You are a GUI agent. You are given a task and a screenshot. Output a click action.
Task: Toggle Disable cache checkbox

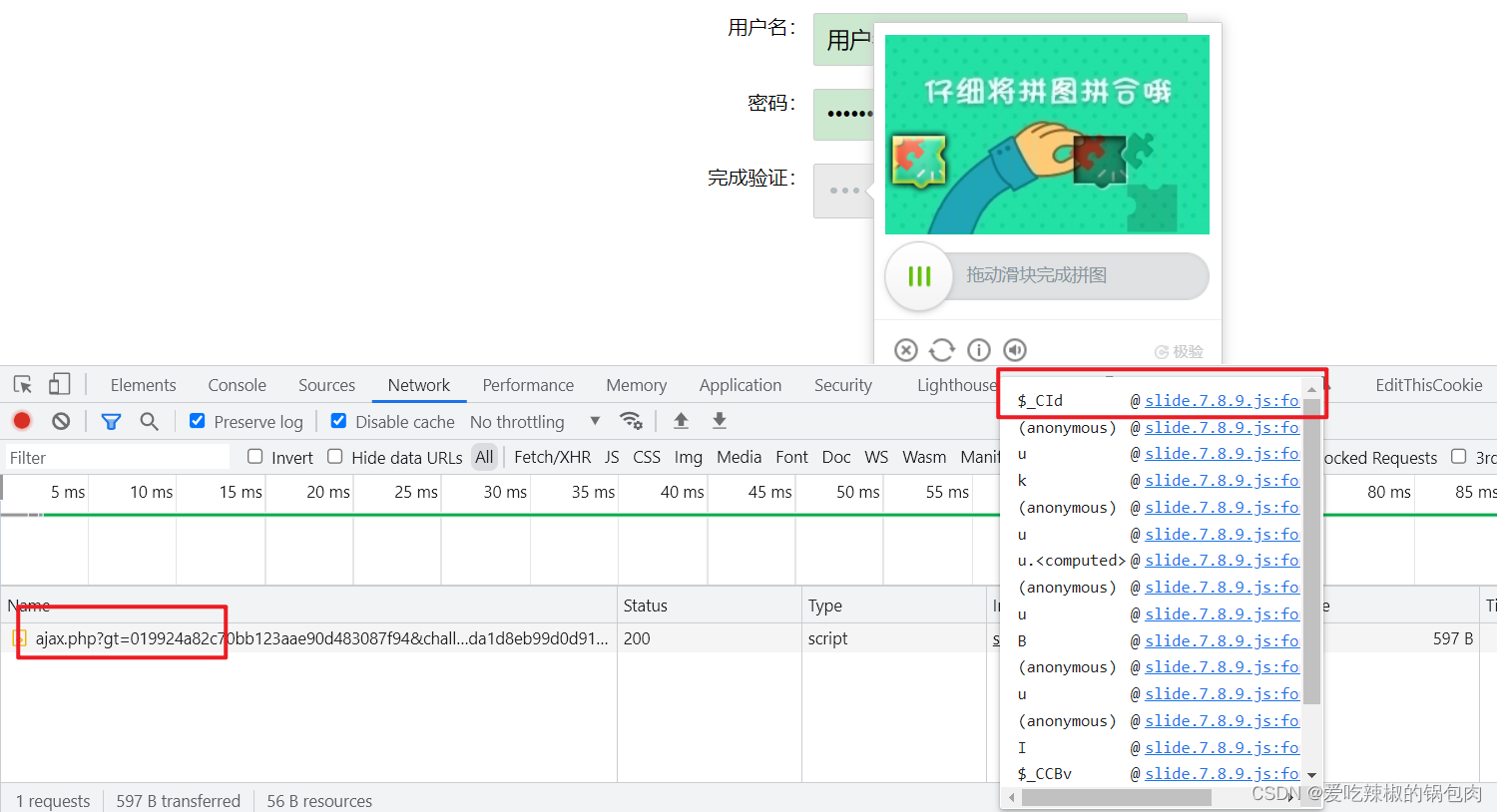[339, 421]
